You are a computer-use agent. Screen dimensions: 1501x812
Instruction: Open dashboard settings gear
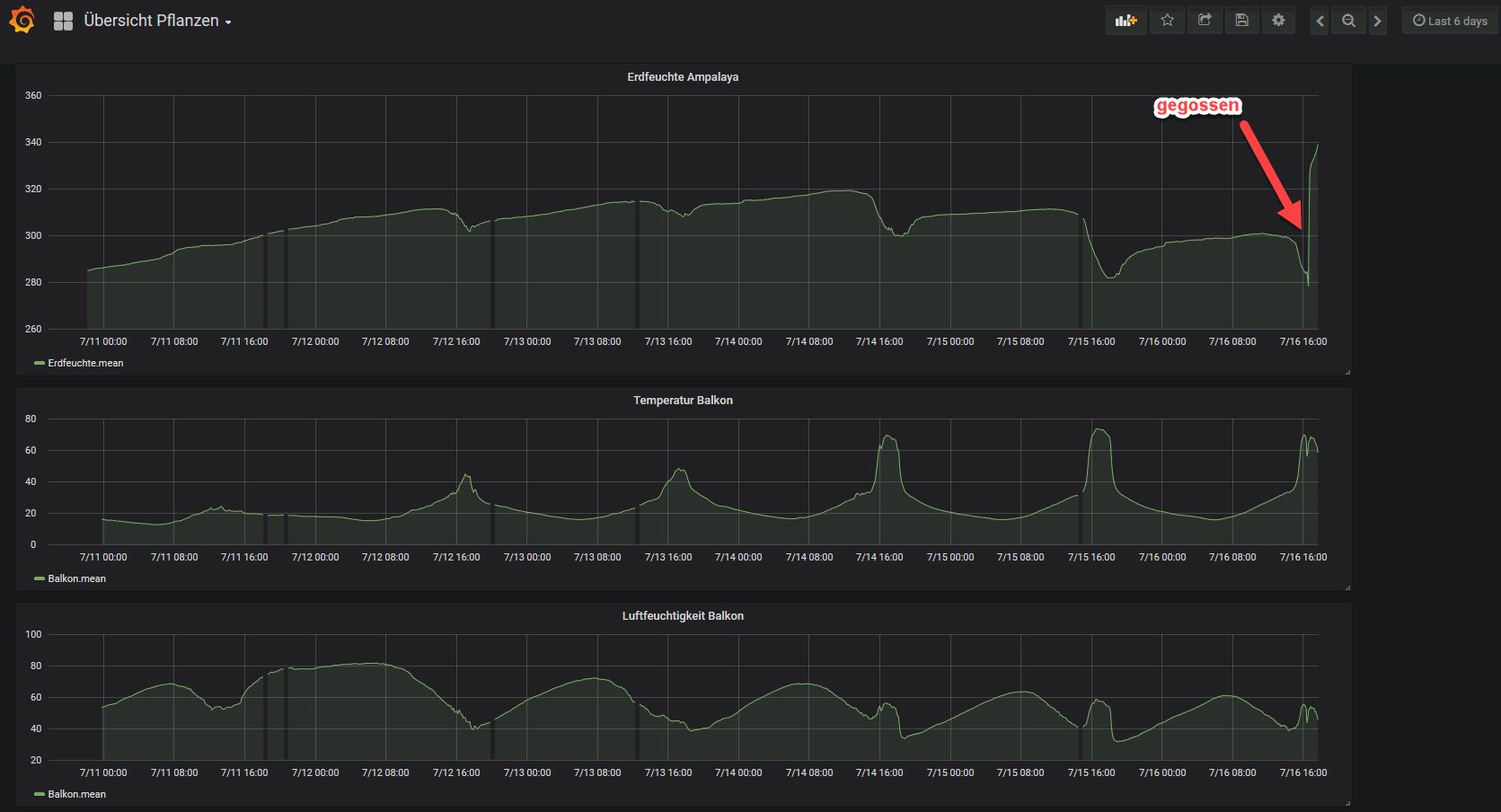coord(1278,21)
